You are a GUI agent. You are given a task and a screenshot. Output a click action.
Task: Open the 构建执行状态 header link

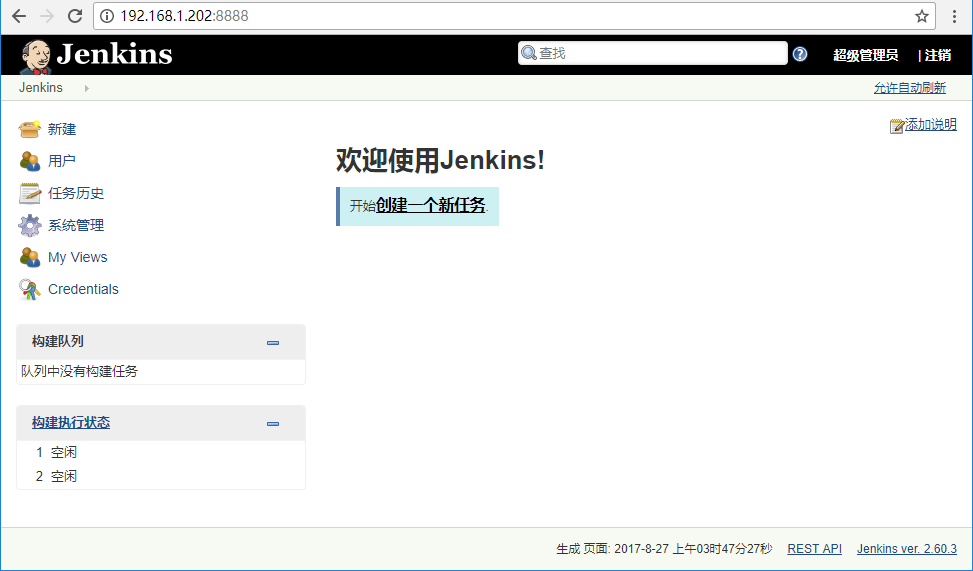coord(71,423)
